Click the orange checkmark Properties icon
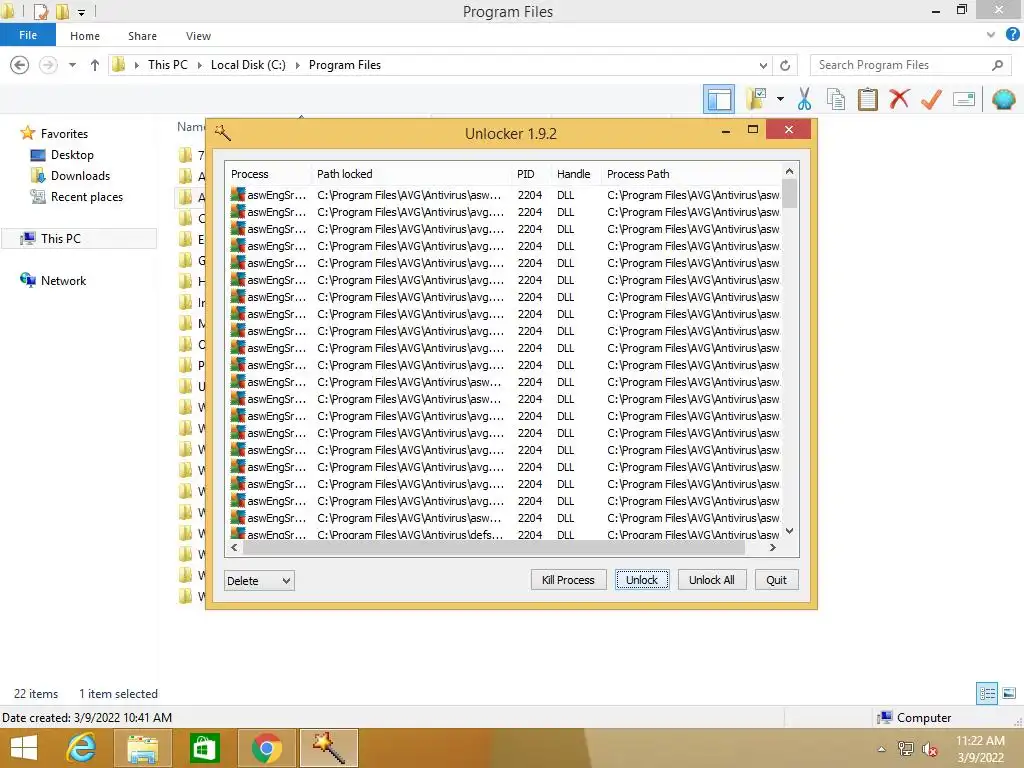Image resolution: width=1024 pixels, height=768 pixels. click(x=931, y=99)
